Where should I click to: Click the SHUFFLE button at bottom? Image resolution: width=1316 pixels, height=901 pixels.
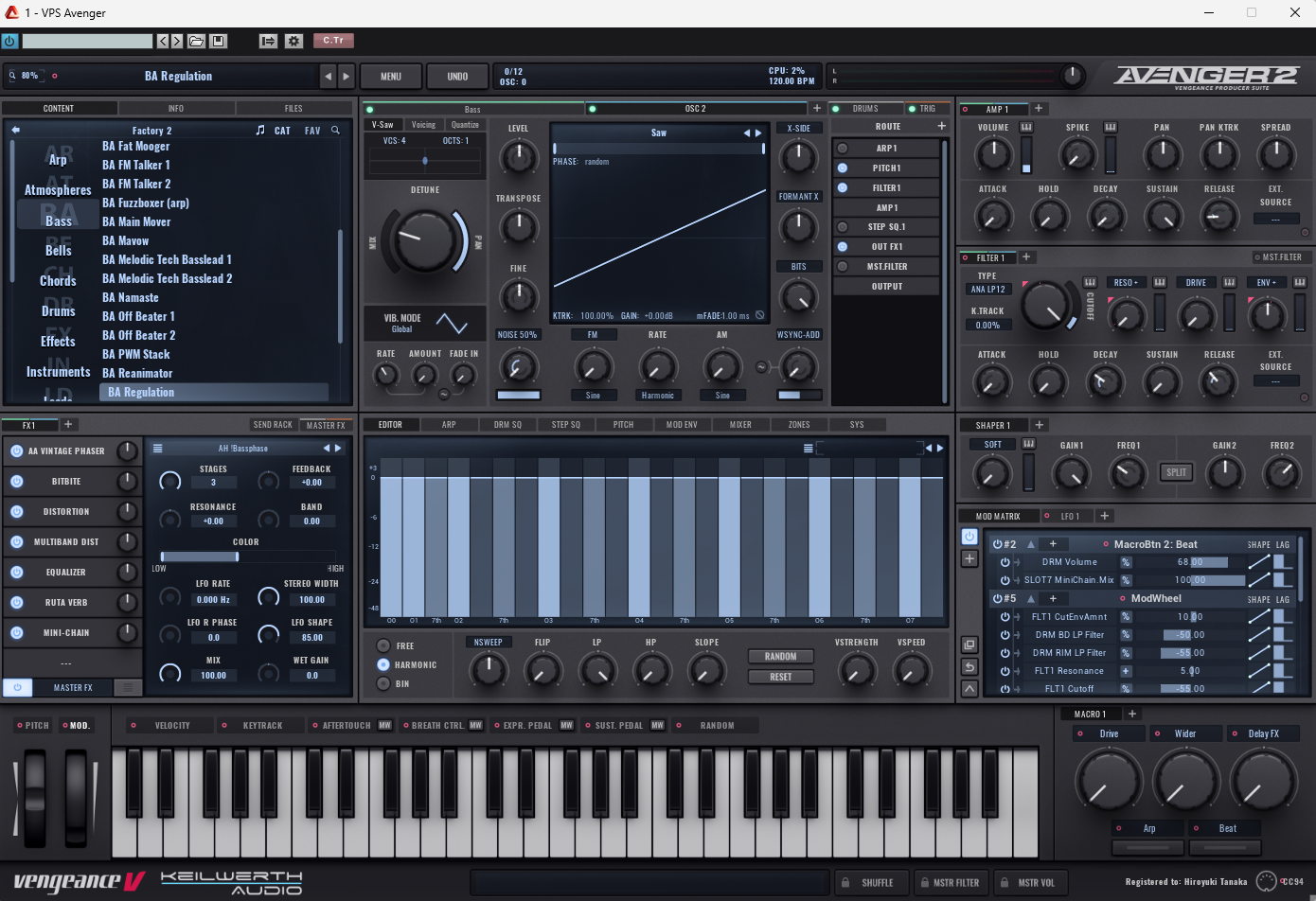[x=871, y=882]
